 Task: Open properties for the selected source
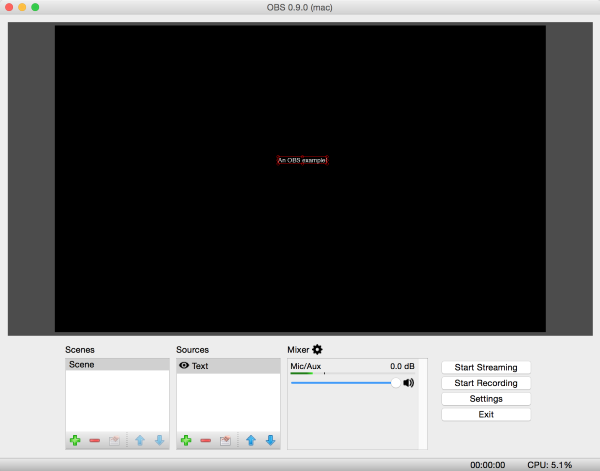pyautogui.click(x=225, y=440)
